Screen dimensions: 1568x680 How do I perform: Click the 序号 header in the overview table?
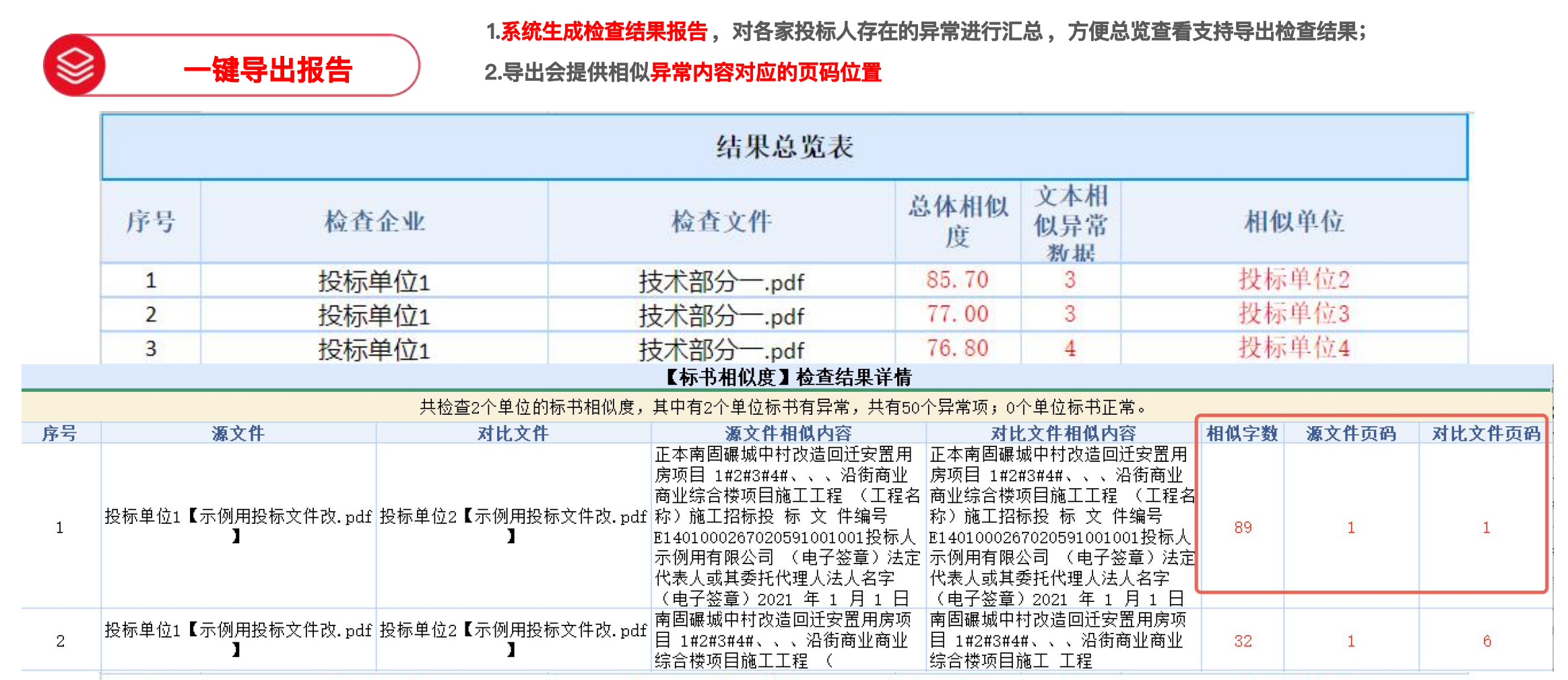pos(151,222)
